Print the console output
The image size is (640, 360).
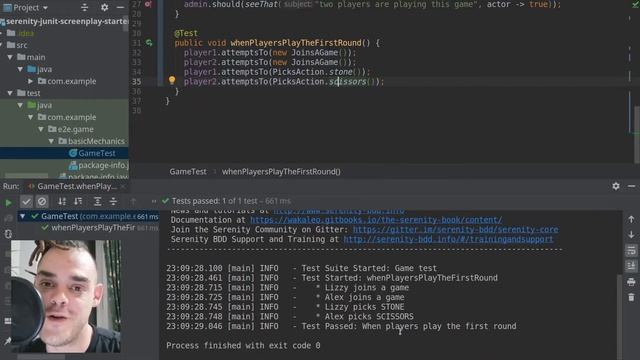[631, 282]
